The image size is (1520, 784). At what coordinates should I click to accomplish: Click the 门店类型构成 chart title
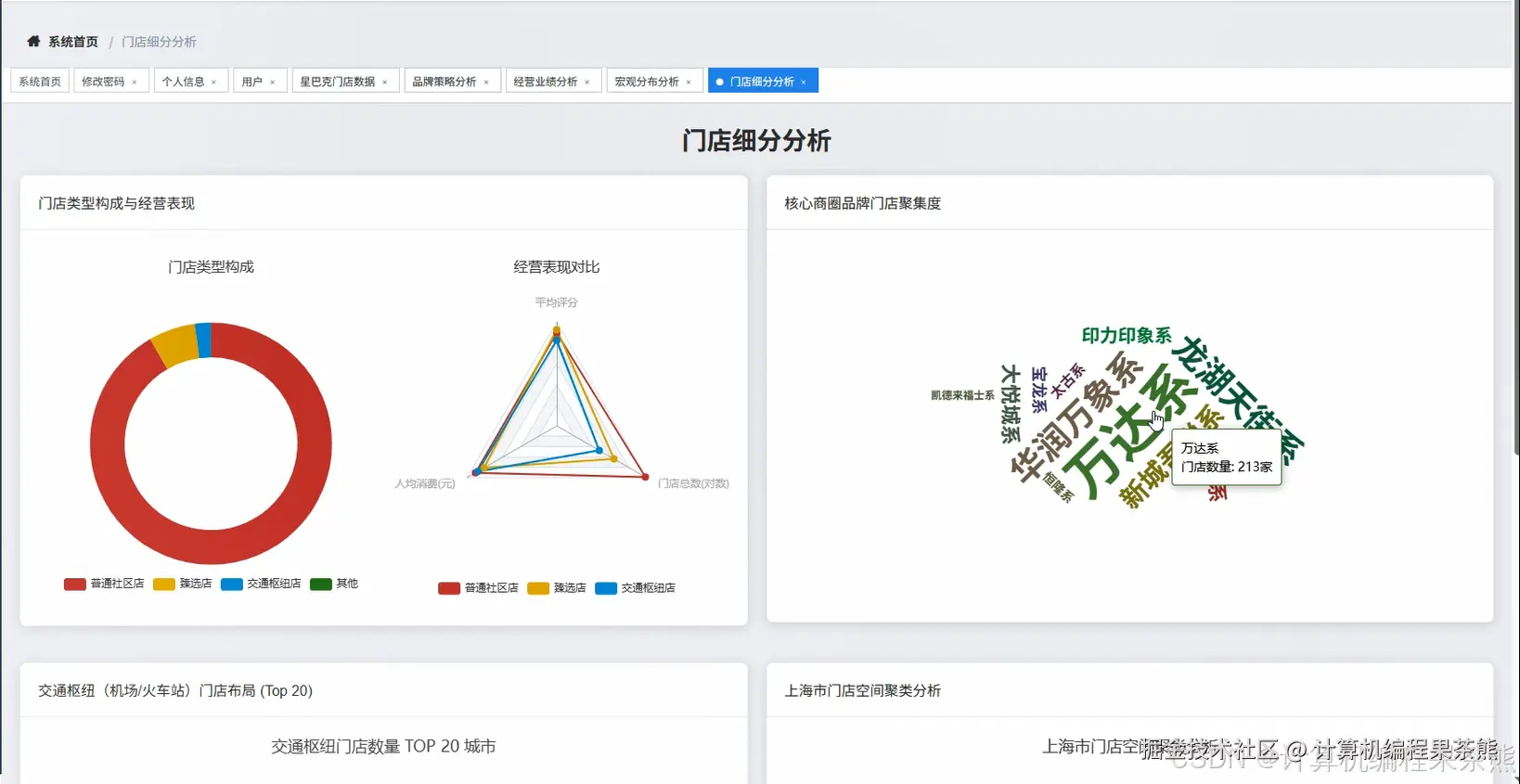(211, 267)
